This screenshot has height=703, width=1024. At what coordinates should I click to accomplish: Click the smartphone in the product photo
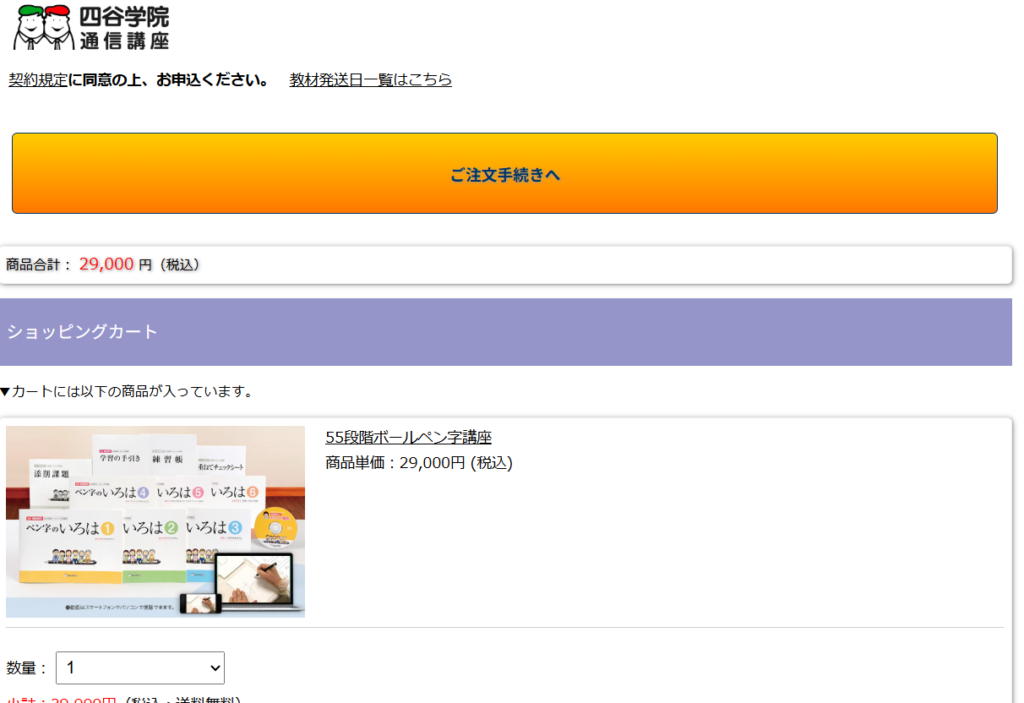click(x=200, y=604)
